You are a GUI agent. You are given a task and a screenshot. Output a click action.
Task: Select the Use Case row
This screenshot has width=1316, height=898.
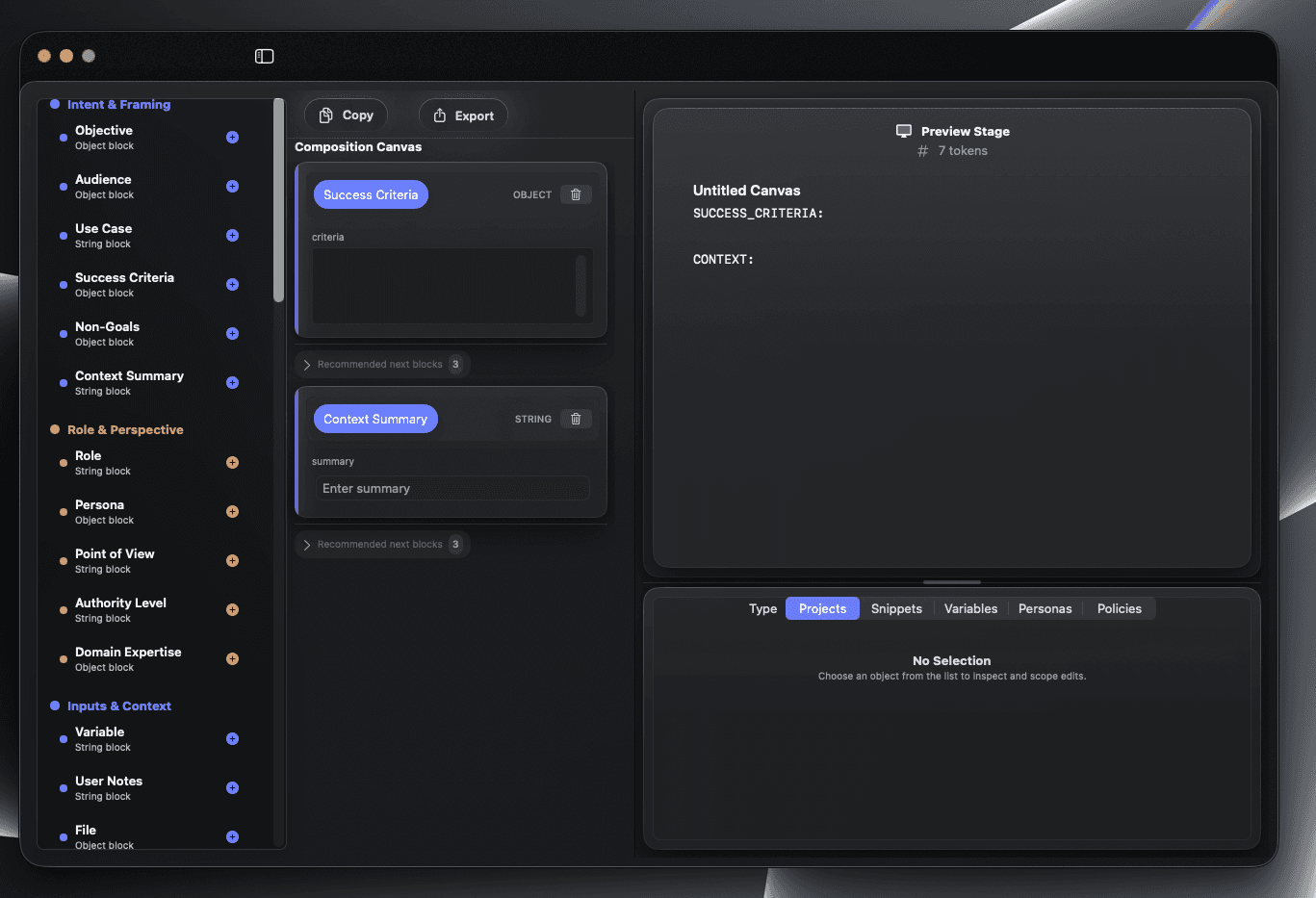click(x=149, y=236)
